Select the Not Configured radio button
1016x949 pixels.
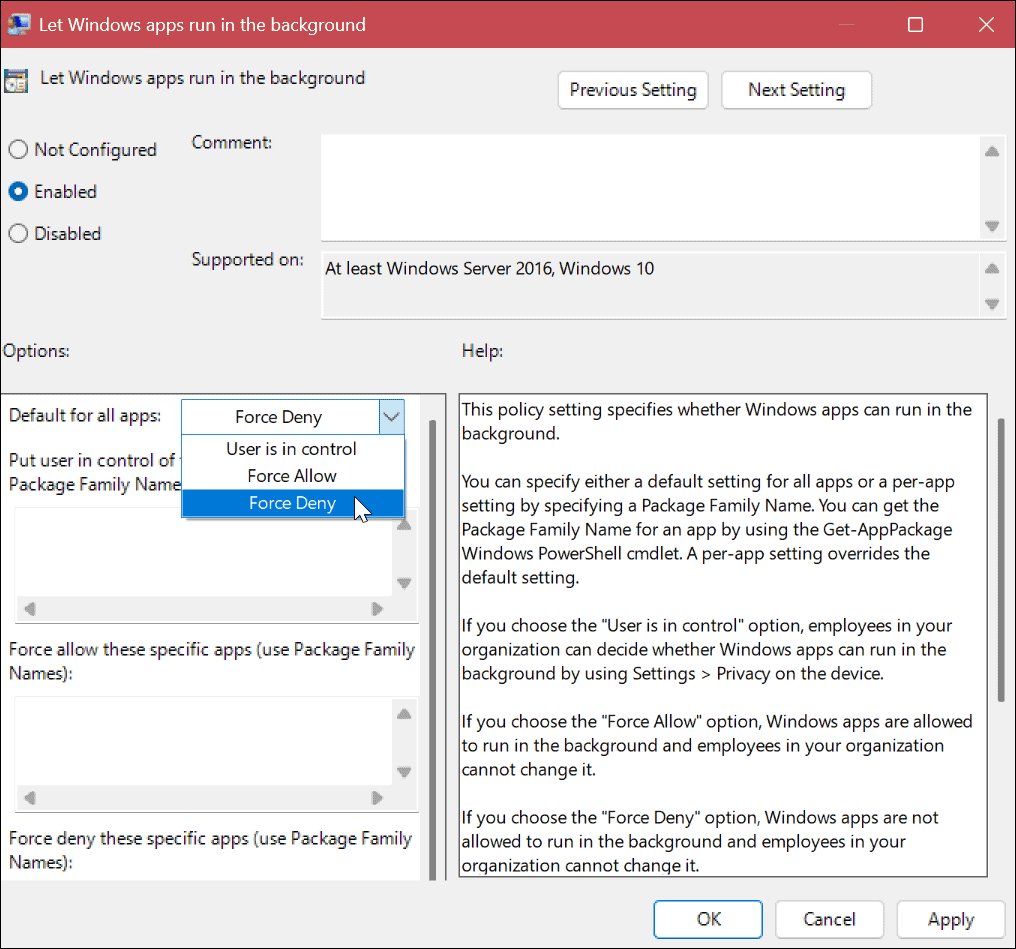[18, 150]
